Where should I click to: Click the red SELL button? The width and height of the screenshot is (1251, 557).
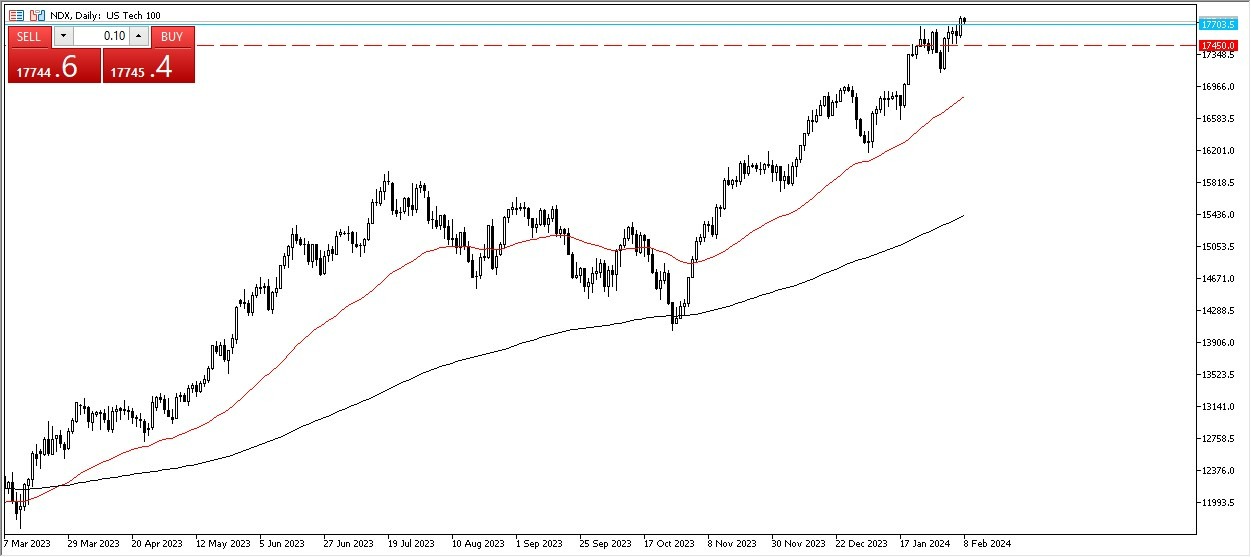click(30, 36)
